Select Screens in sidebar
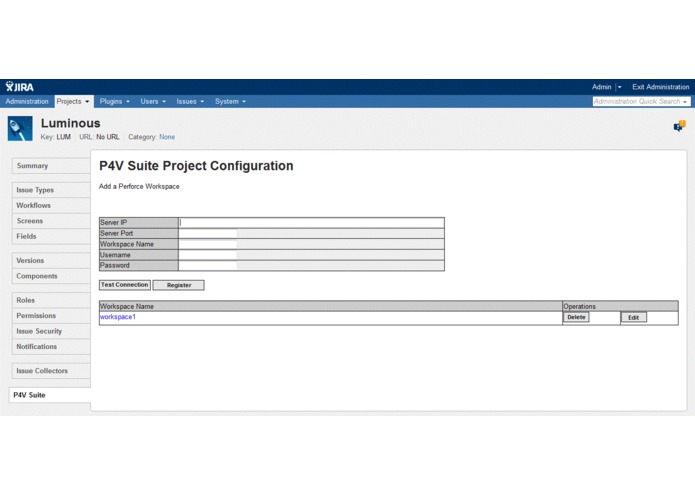Screen dimensions: 695x494 51,221
